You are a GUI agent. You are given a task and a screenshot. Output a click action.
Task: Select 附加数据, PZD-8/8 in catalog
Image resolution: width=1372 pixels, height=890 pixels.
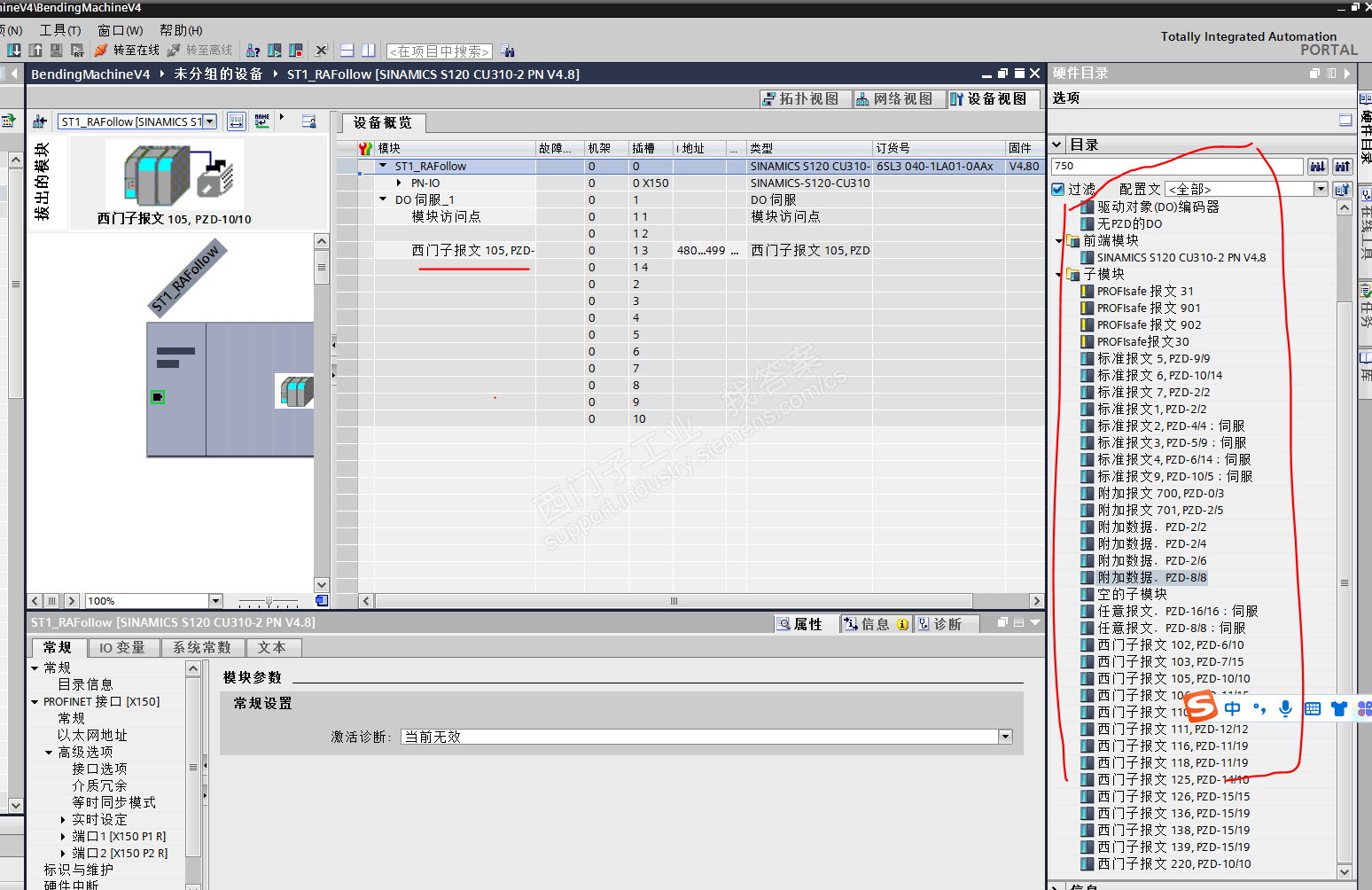coord(1152,578)
